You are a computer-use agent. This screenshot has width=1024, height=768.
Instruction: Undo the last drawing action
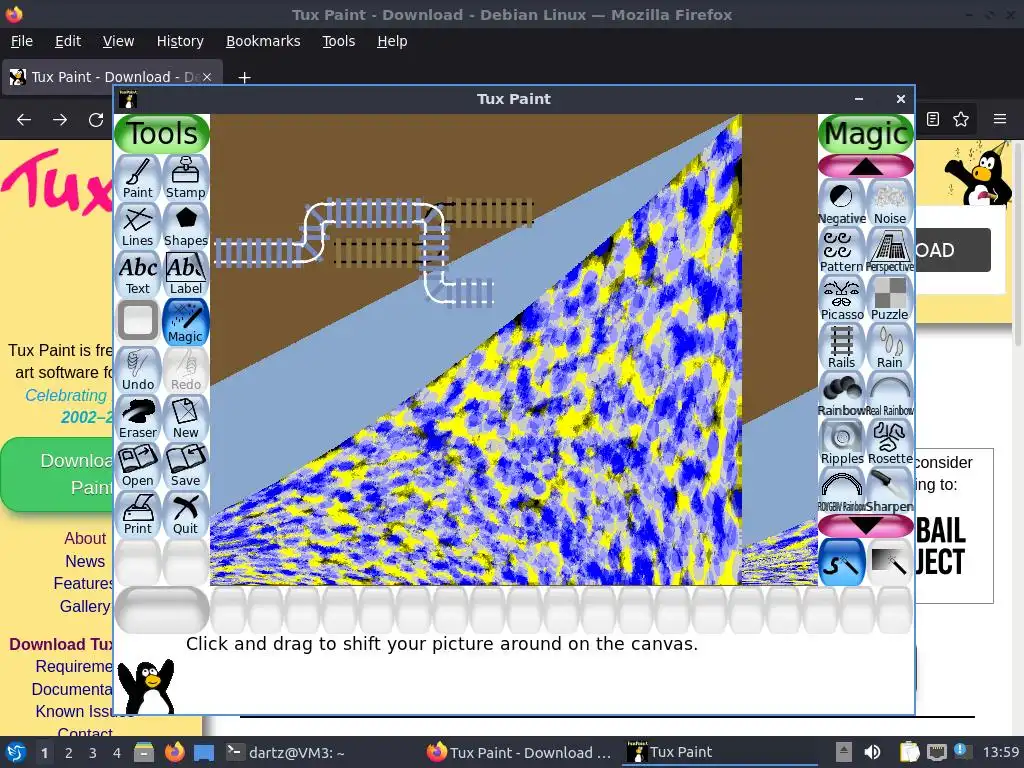138,370
